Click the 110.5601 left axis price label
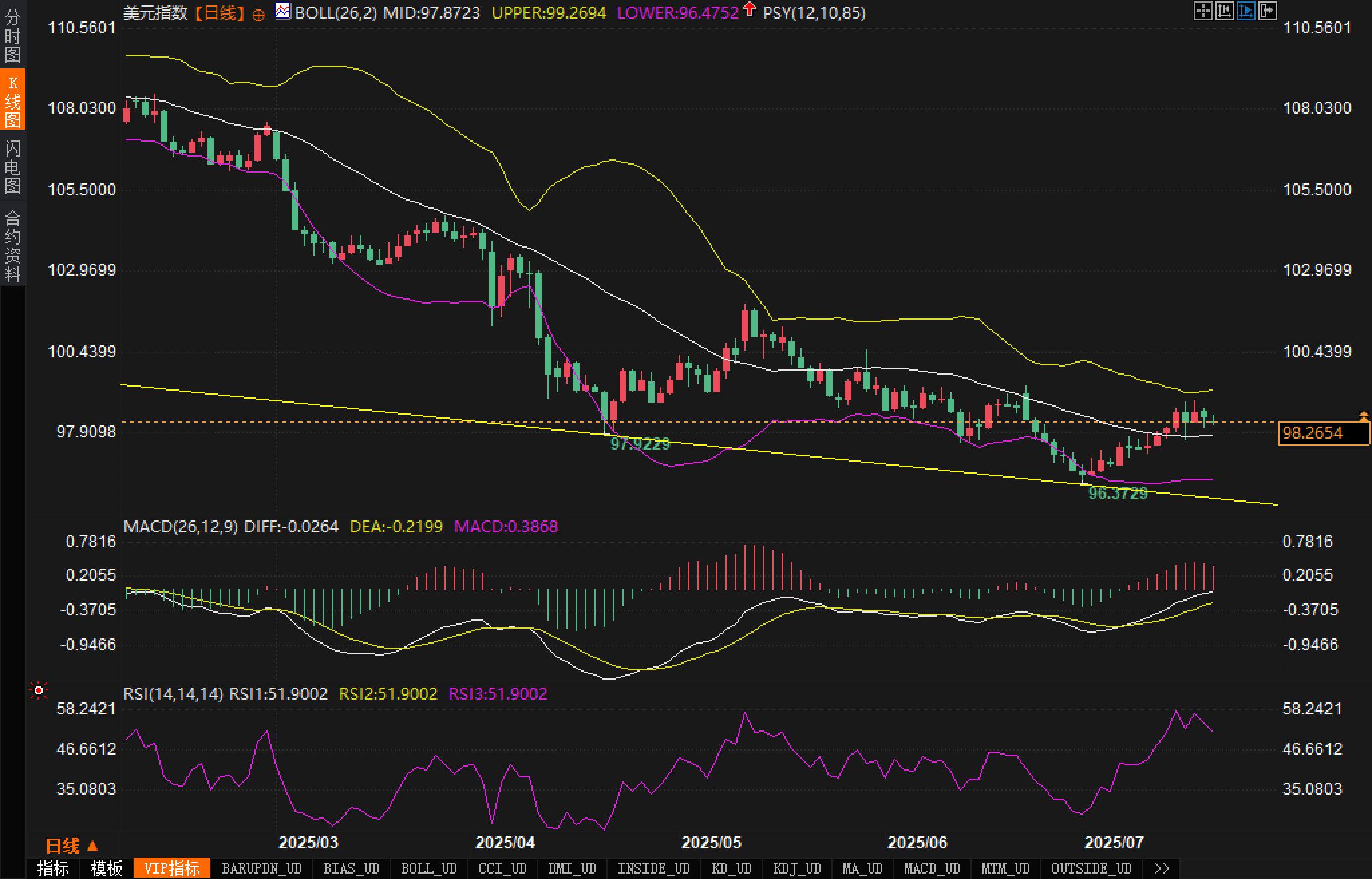1372x879 pixels. click(81, 28)
